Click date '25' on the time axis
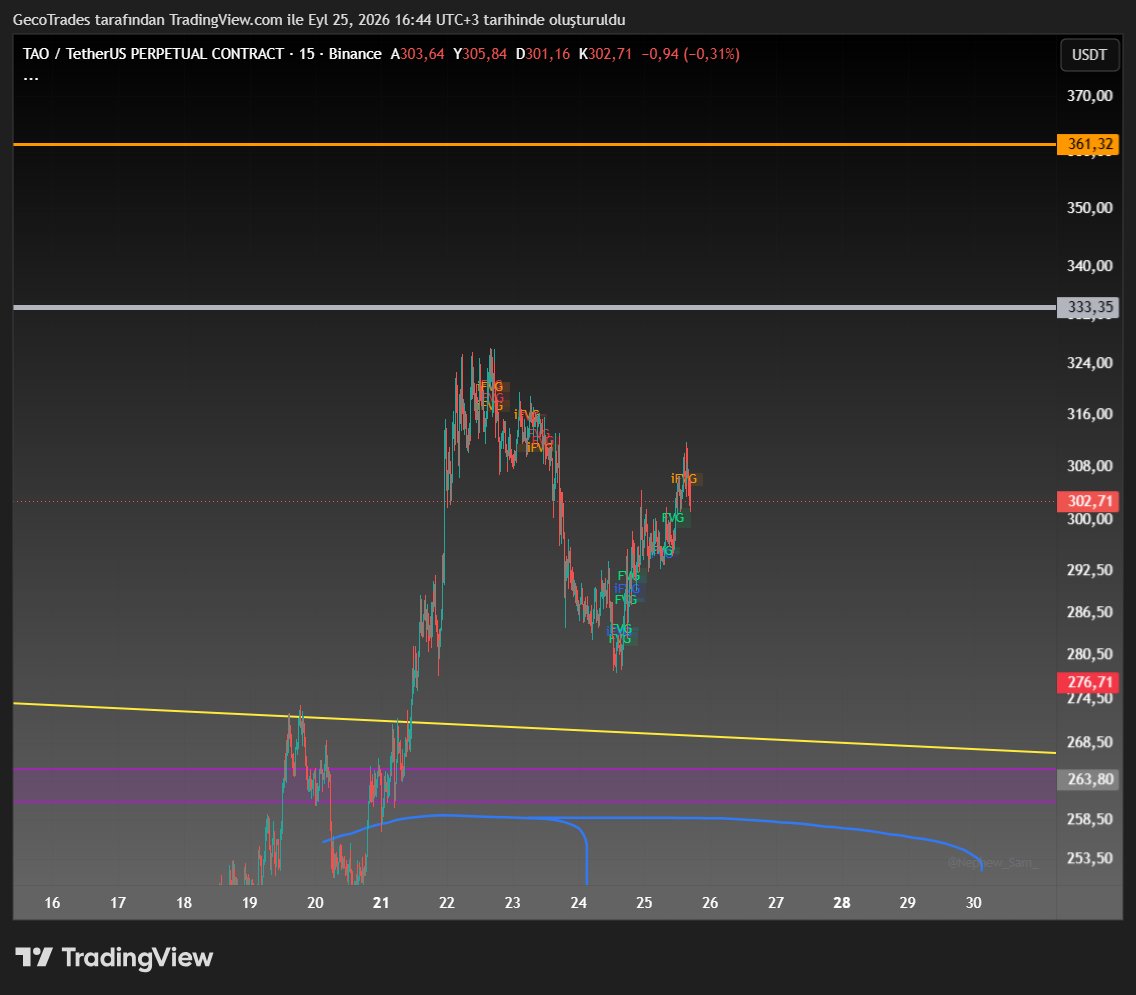The image size is (1136, 995). coord(644,903)
